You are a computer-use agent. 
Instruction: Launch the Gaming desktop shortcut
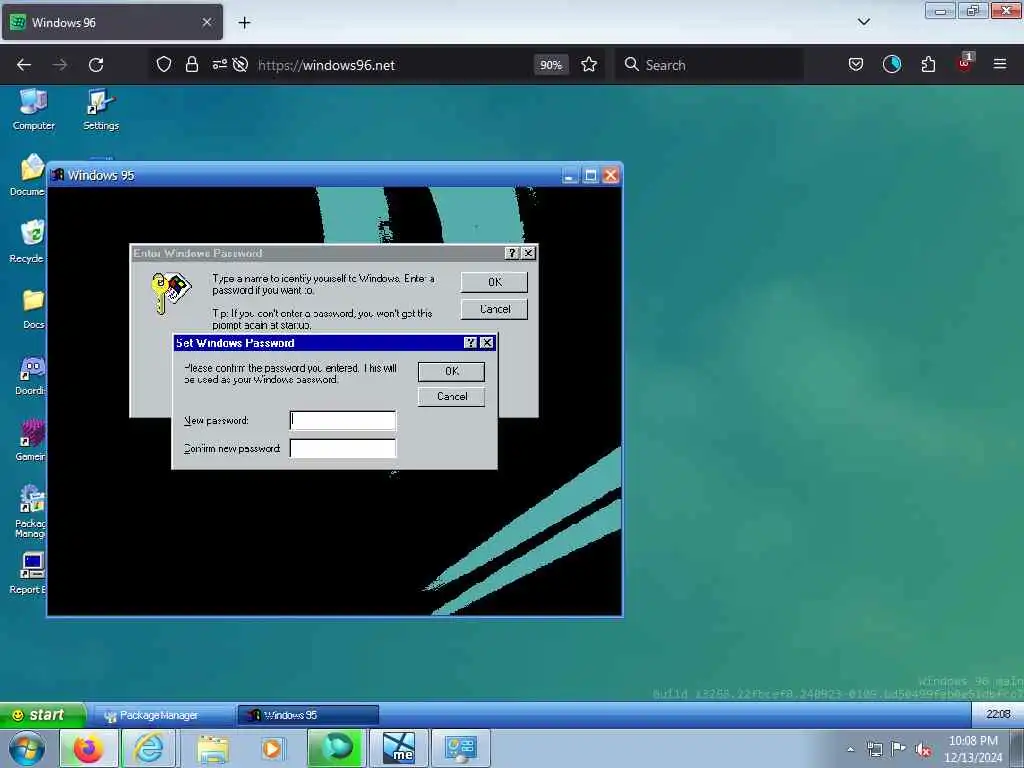[31, 441]
